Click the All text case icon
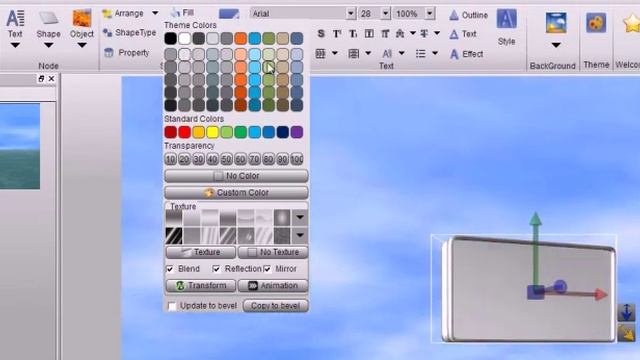The height and width of the screenshot is (360, 640). tap(387, 53)
